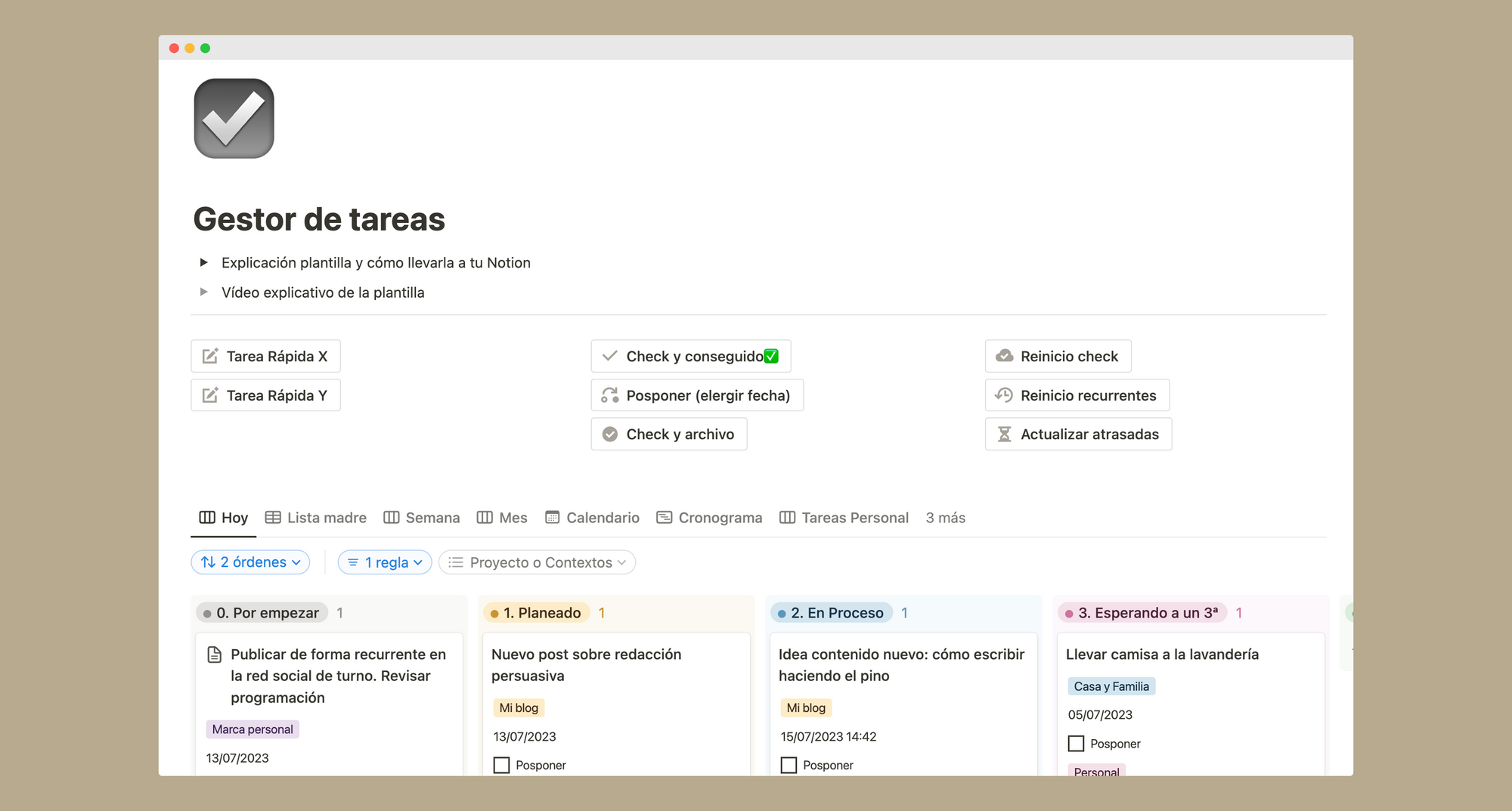The height and width of the screenshot is (811, 1512).
Task: Click the checkmark icon in Check y conseguido
Action: tap(609, 355)
